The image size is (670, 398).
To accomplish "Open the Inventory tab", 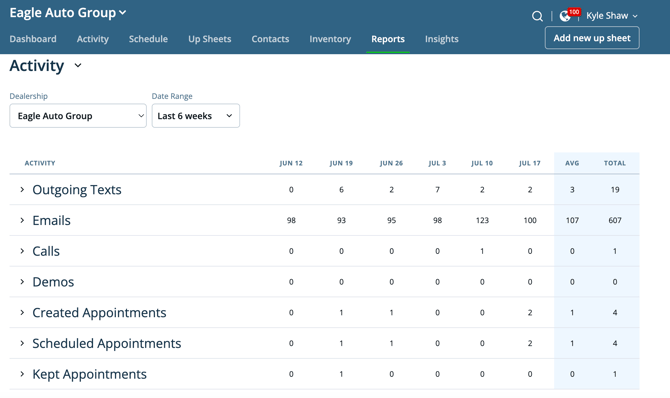I will tap(330, 39).
